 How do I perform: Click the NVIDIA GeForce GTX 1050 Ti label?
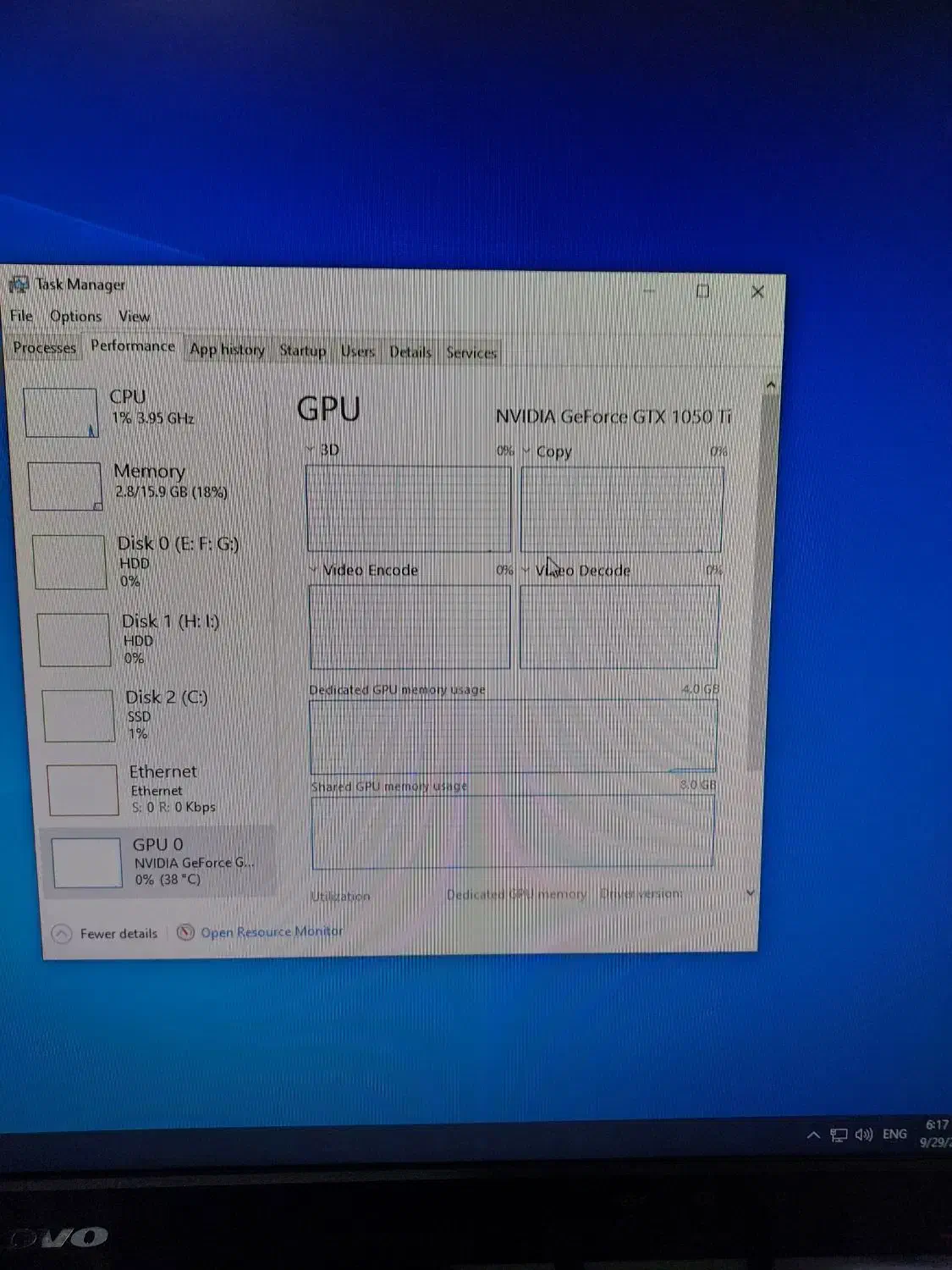614,417
